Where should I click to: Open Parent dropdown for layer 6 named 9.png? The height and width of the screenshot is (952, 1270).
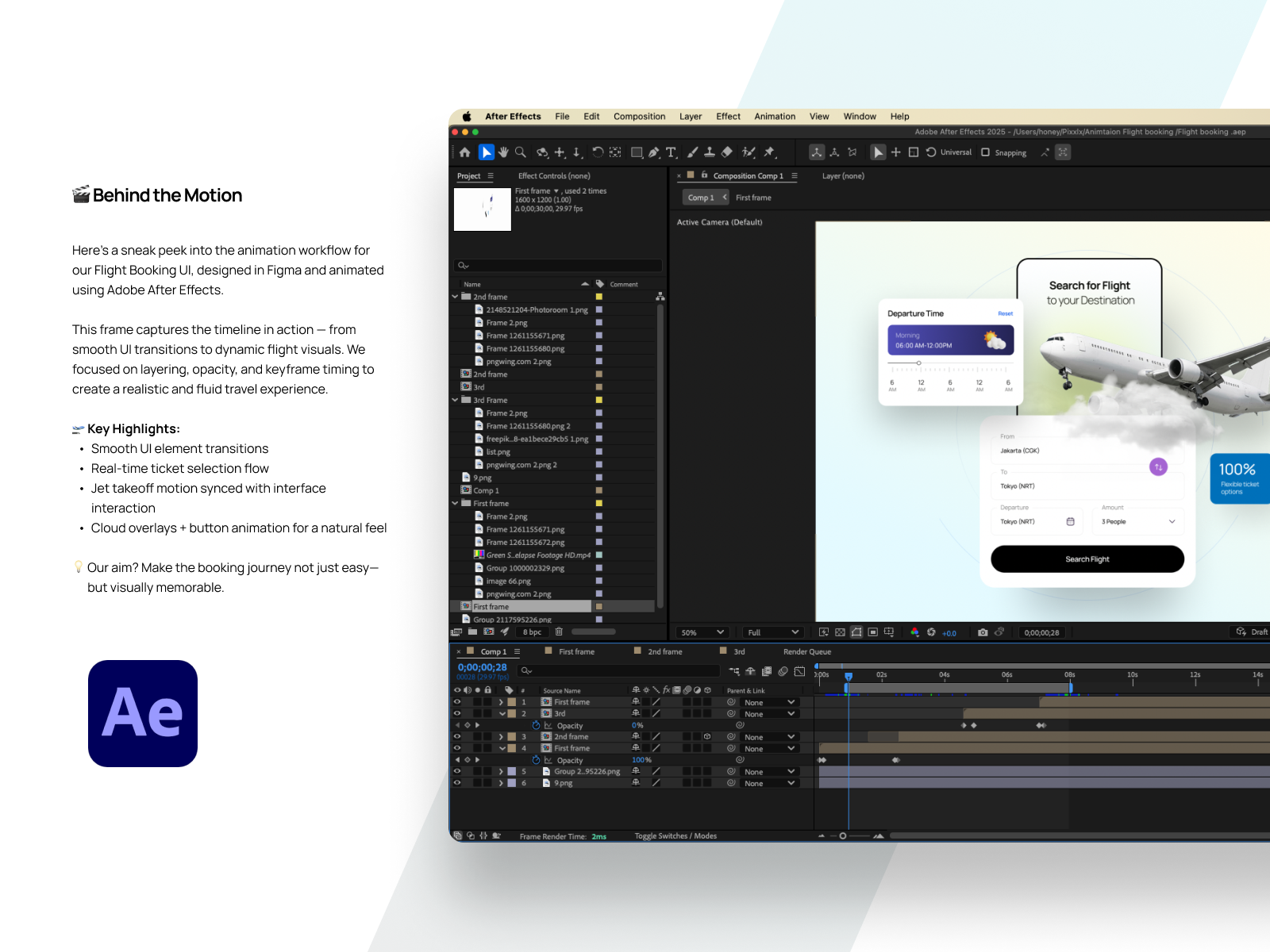[768, 783]
